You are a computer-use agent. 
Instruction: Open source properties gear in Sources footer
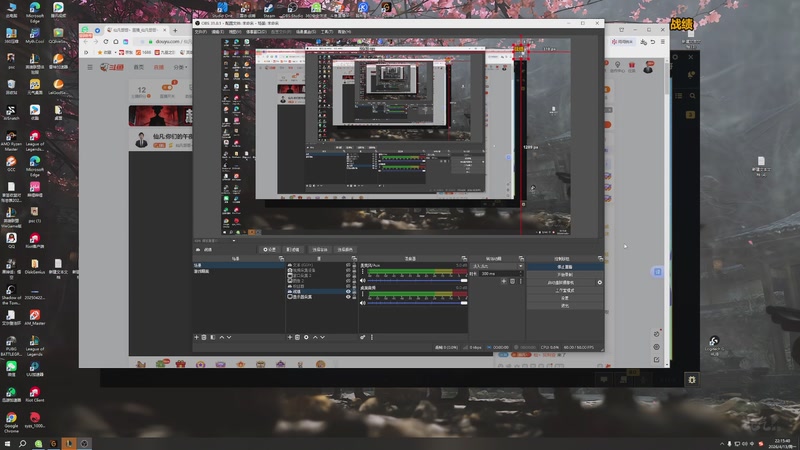306,337
